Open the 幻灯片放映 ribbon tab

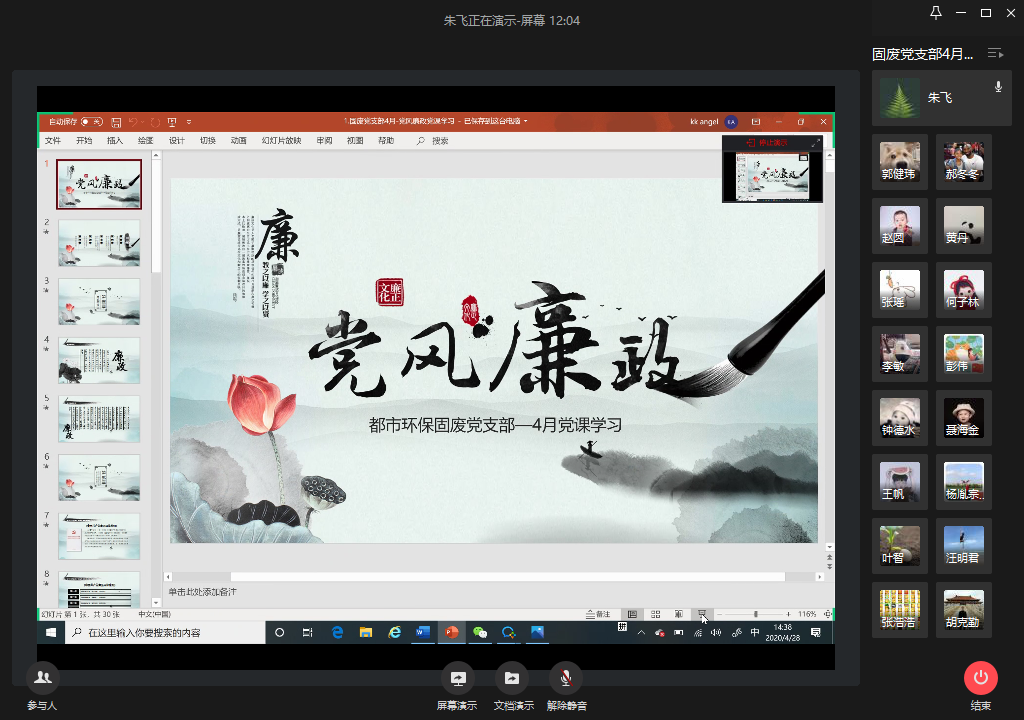coord(281,141)
